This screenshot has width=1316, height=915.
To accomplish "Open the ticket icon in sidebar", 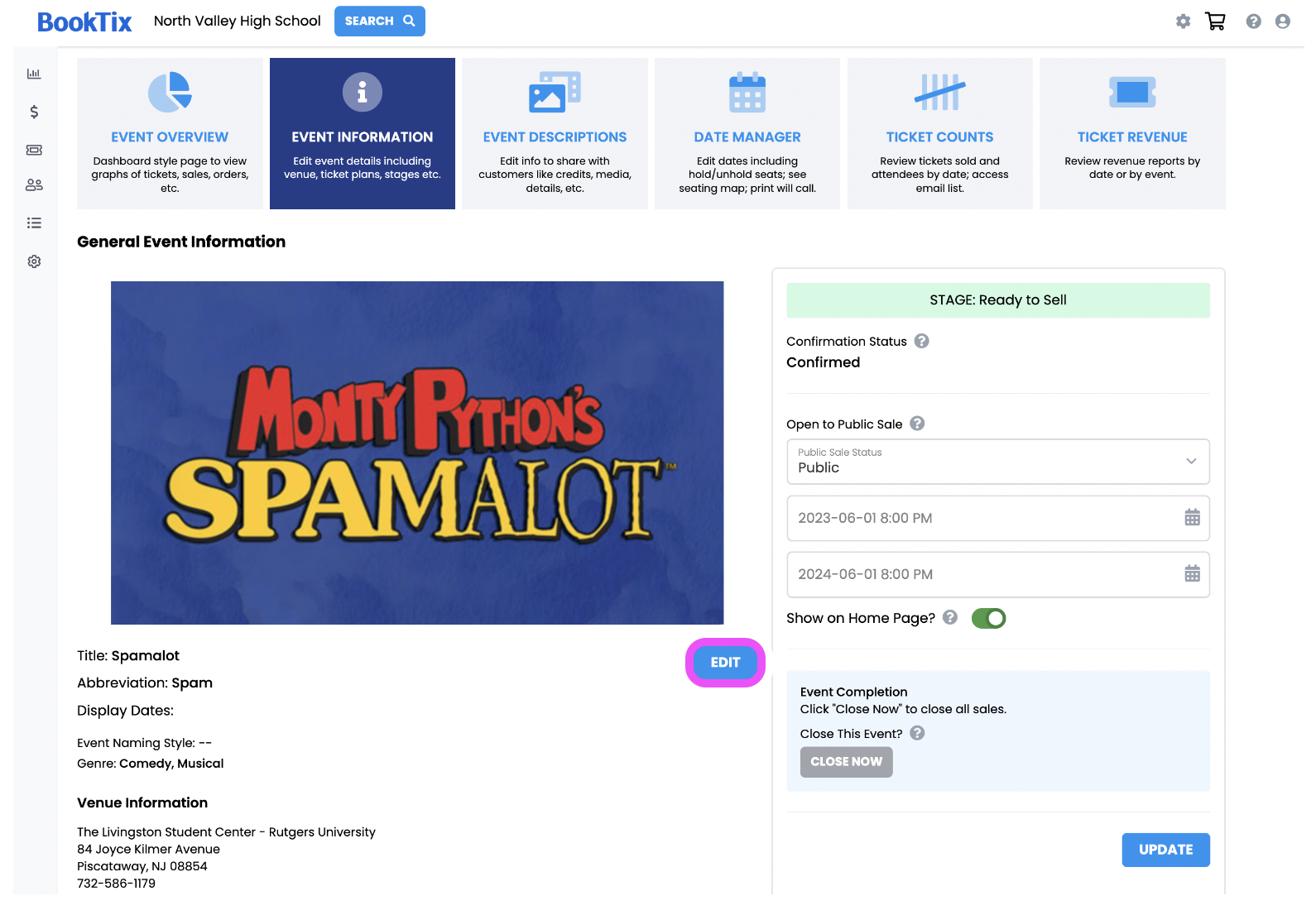I will click(x=34, y=150).
